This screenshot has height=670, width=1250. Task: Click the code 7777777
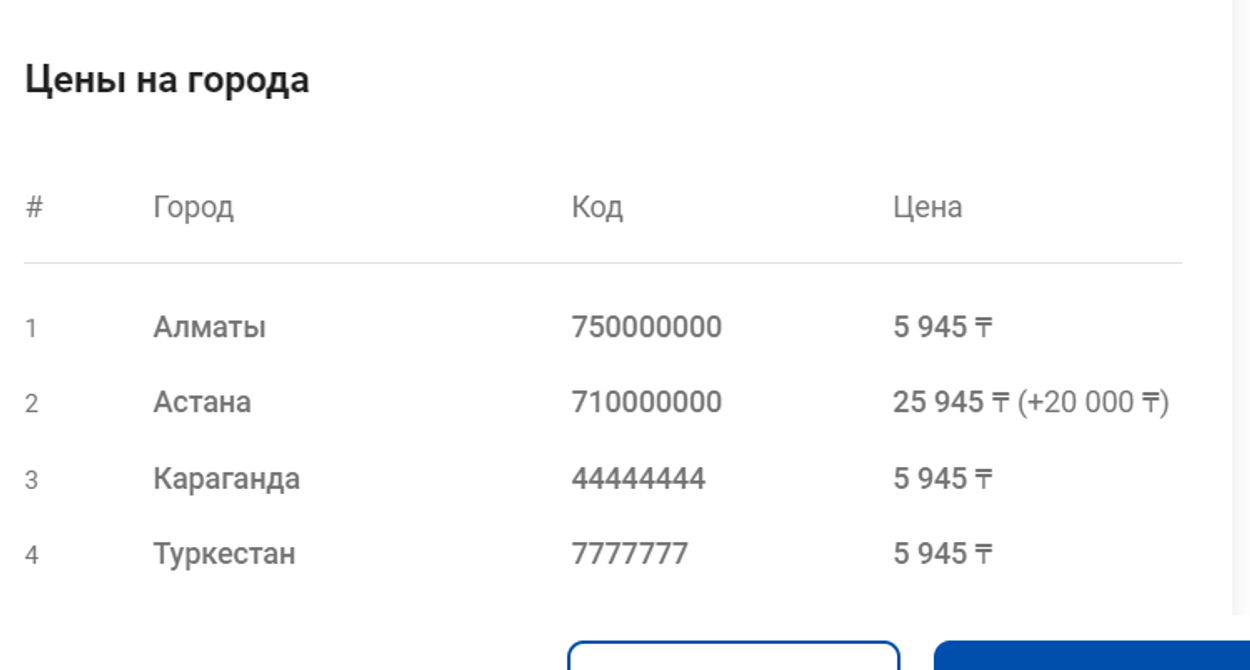(x=630, y=553)
